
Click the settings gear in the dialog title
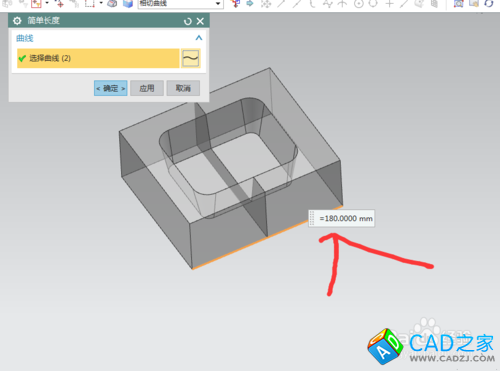click(17, 21)
